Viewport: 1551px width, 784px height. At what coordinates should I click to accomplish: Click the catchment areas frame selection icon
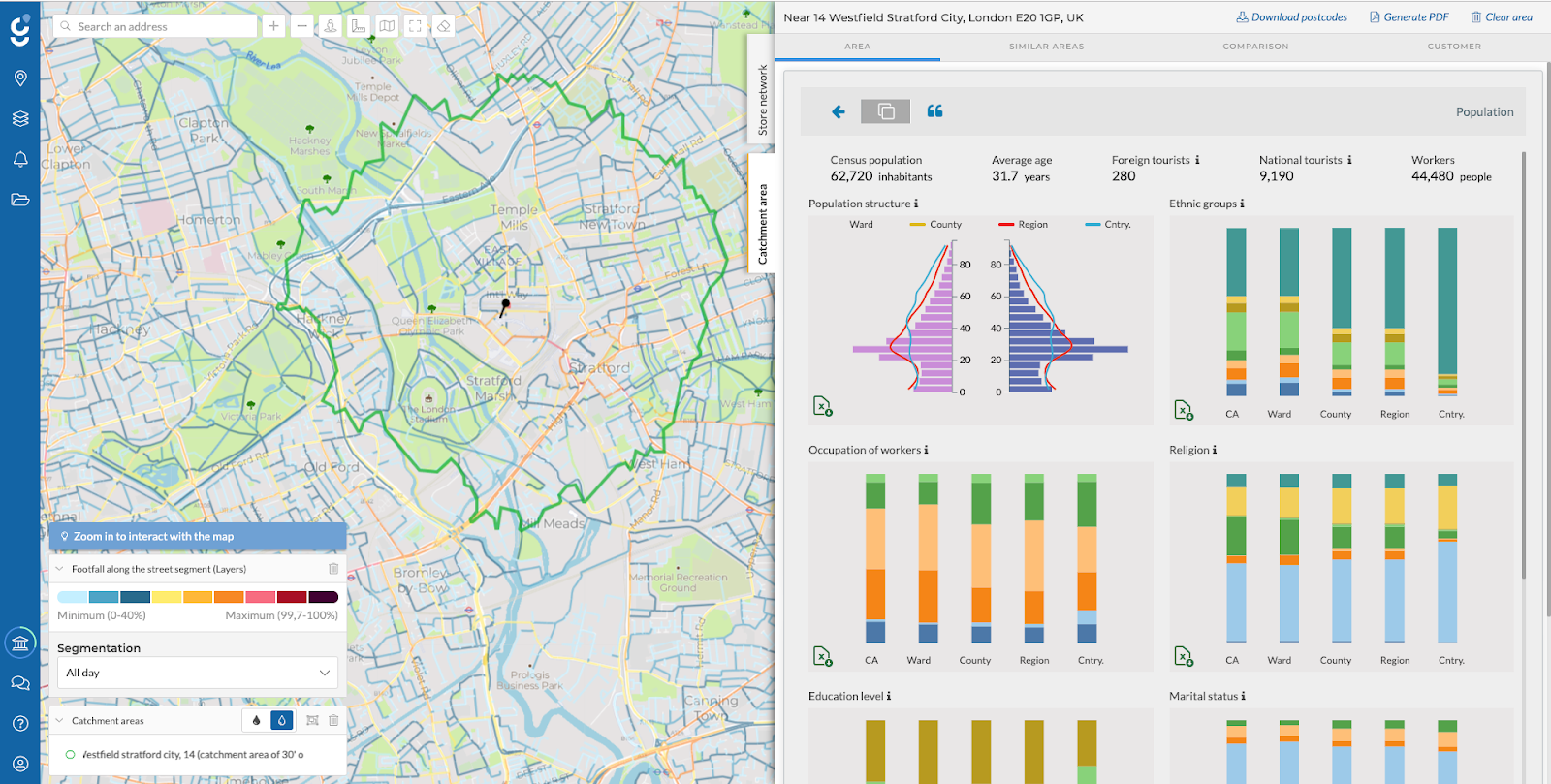[x=312, y=720]
